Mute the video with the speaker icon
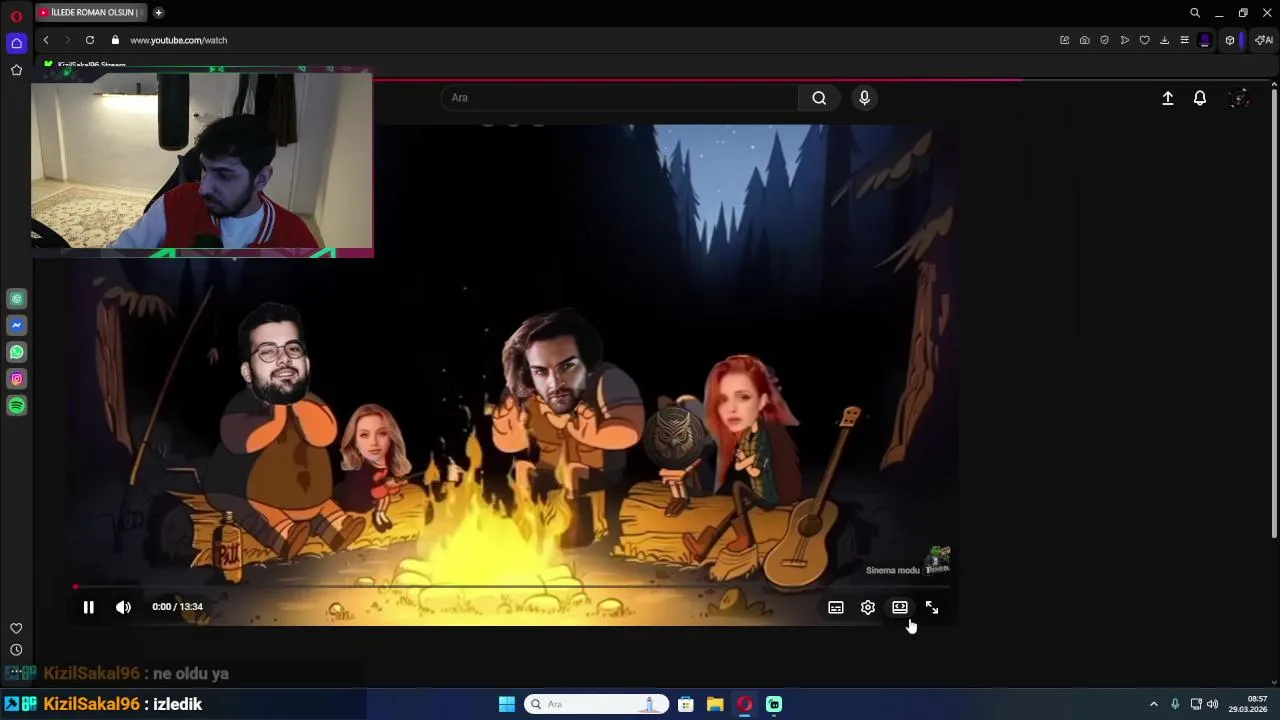1280x720 pixels. tap(123, 607)
